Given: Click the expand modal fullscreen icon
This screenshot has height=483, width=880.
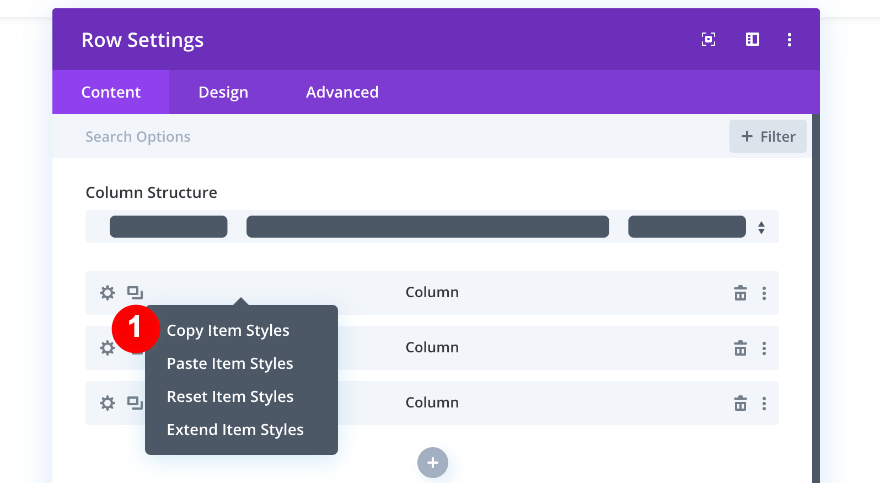Looking at the screenshot, I should (708, 40).
